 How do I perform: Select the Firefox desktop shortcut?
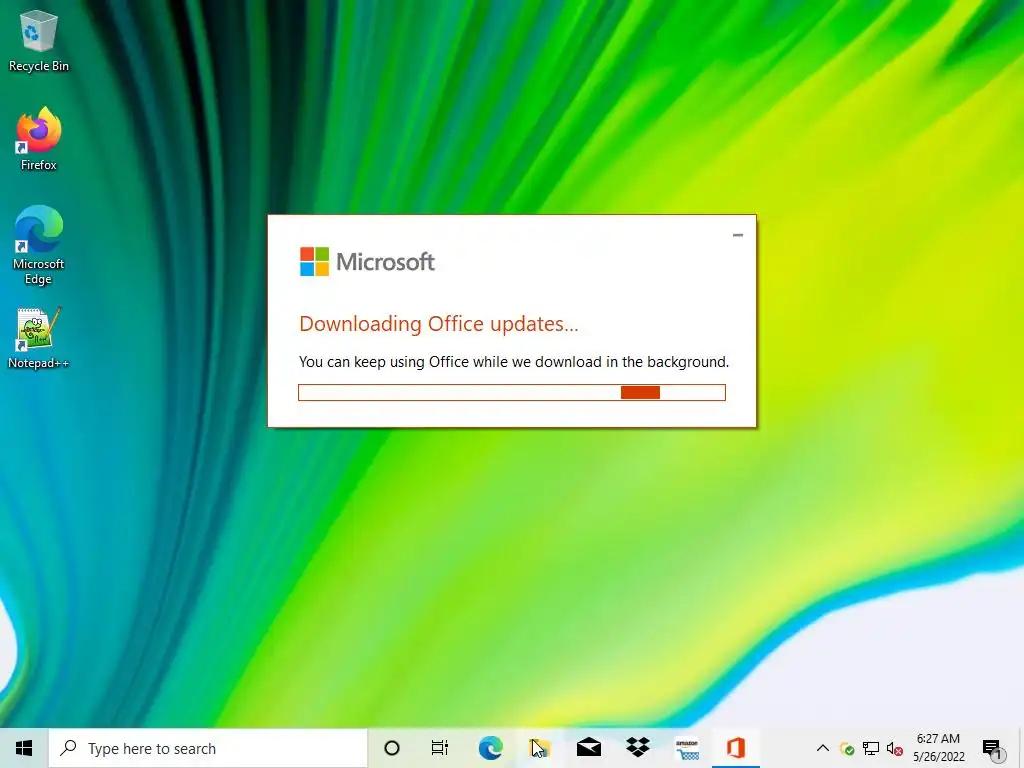[x=39, y=139]
